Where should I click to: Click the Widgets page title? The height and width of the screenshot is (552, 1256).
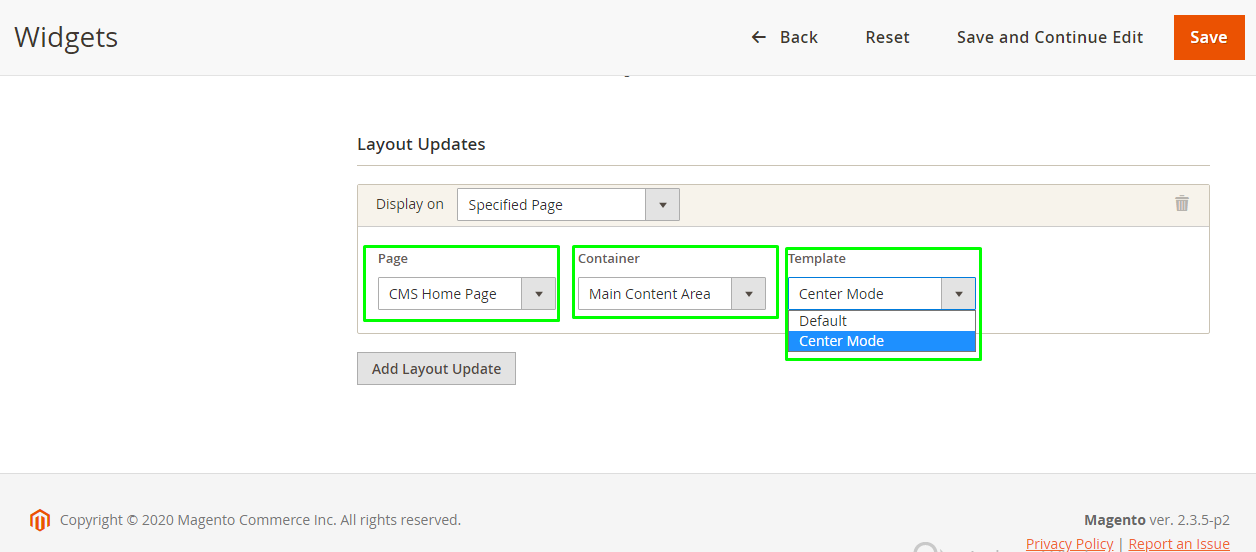point(66,38)
